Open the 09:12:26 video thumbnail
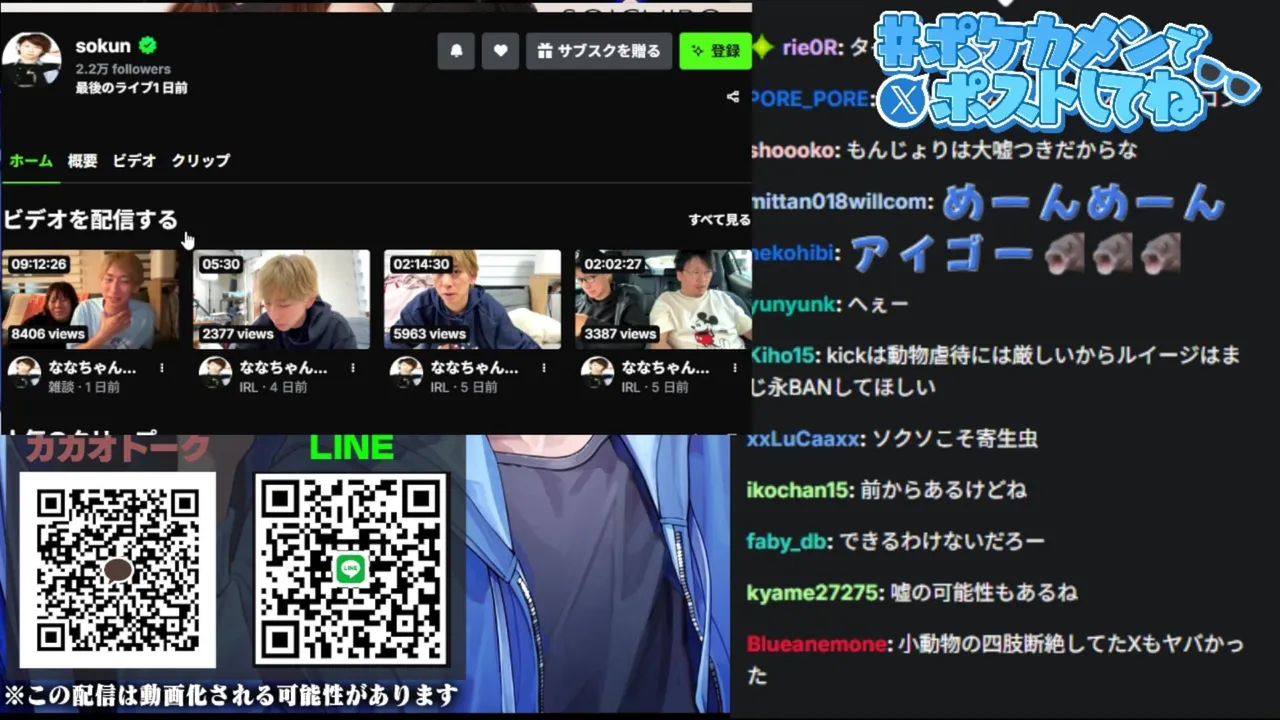The image size is (1280, 720). click(x=90, y=299)
